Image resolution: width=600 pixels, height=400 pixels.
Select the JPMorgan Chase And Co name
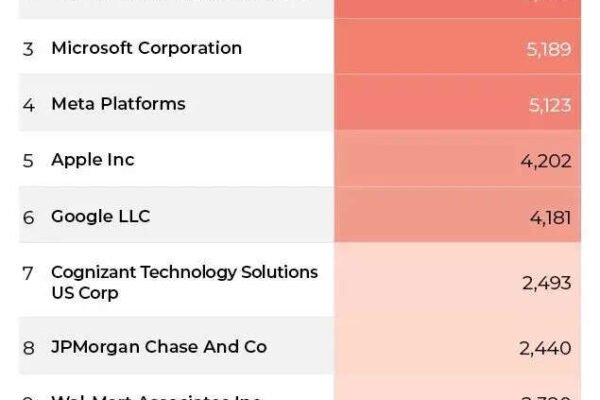tap(159, 347)
